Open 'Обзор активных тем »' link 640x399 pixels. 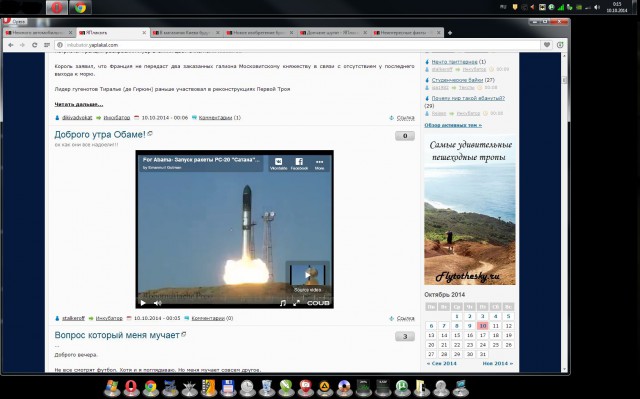click(x=453, y=125)
